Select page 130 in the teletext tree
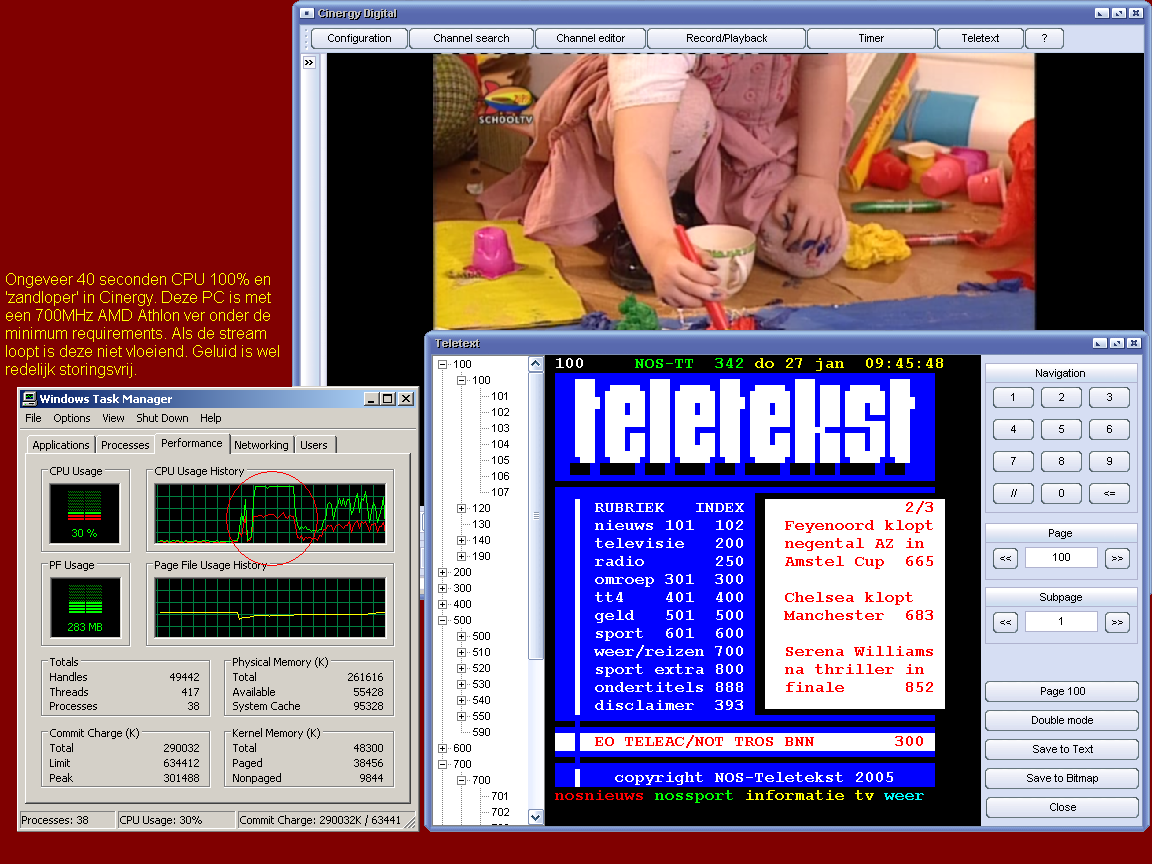The width and height of the screenshot is (1152, 864). (481, 525)
